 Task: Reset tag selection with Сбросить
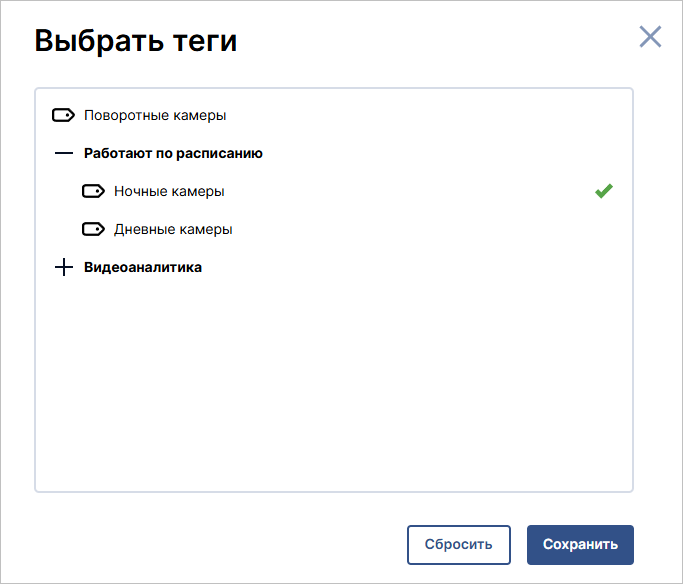point(459,545)
